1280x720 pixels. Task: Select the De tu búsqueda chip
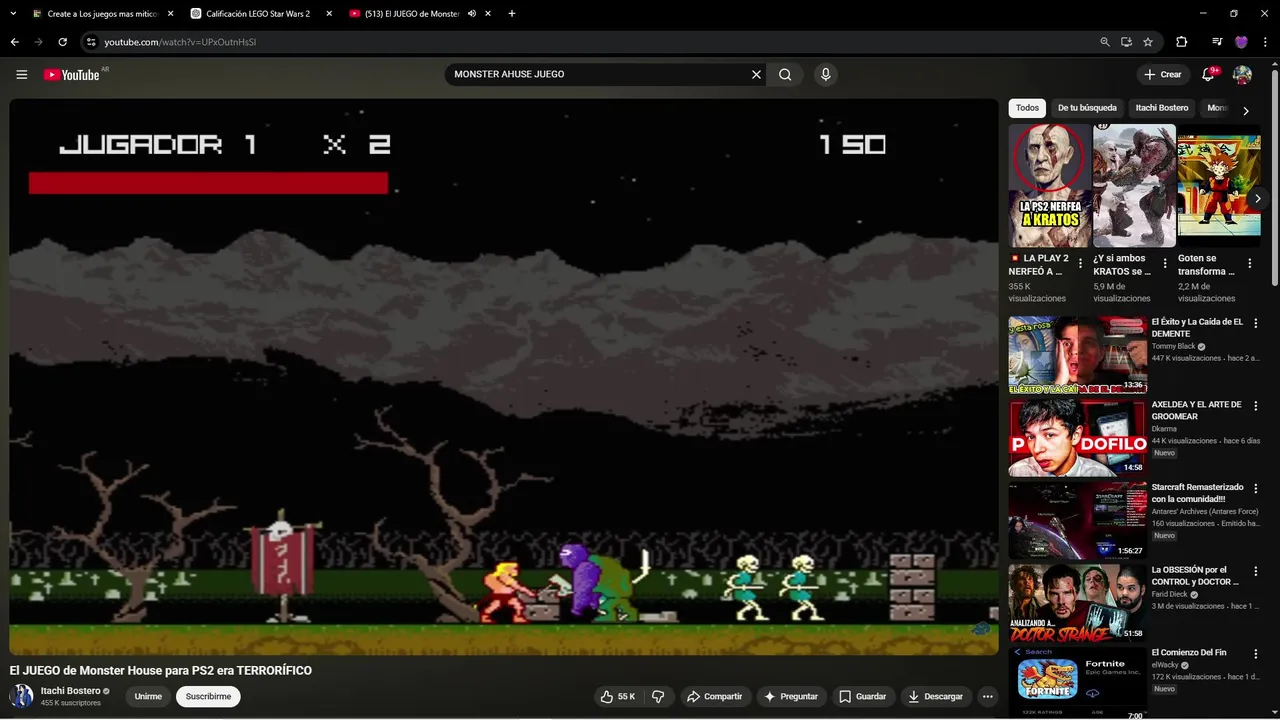(1087, 108)
